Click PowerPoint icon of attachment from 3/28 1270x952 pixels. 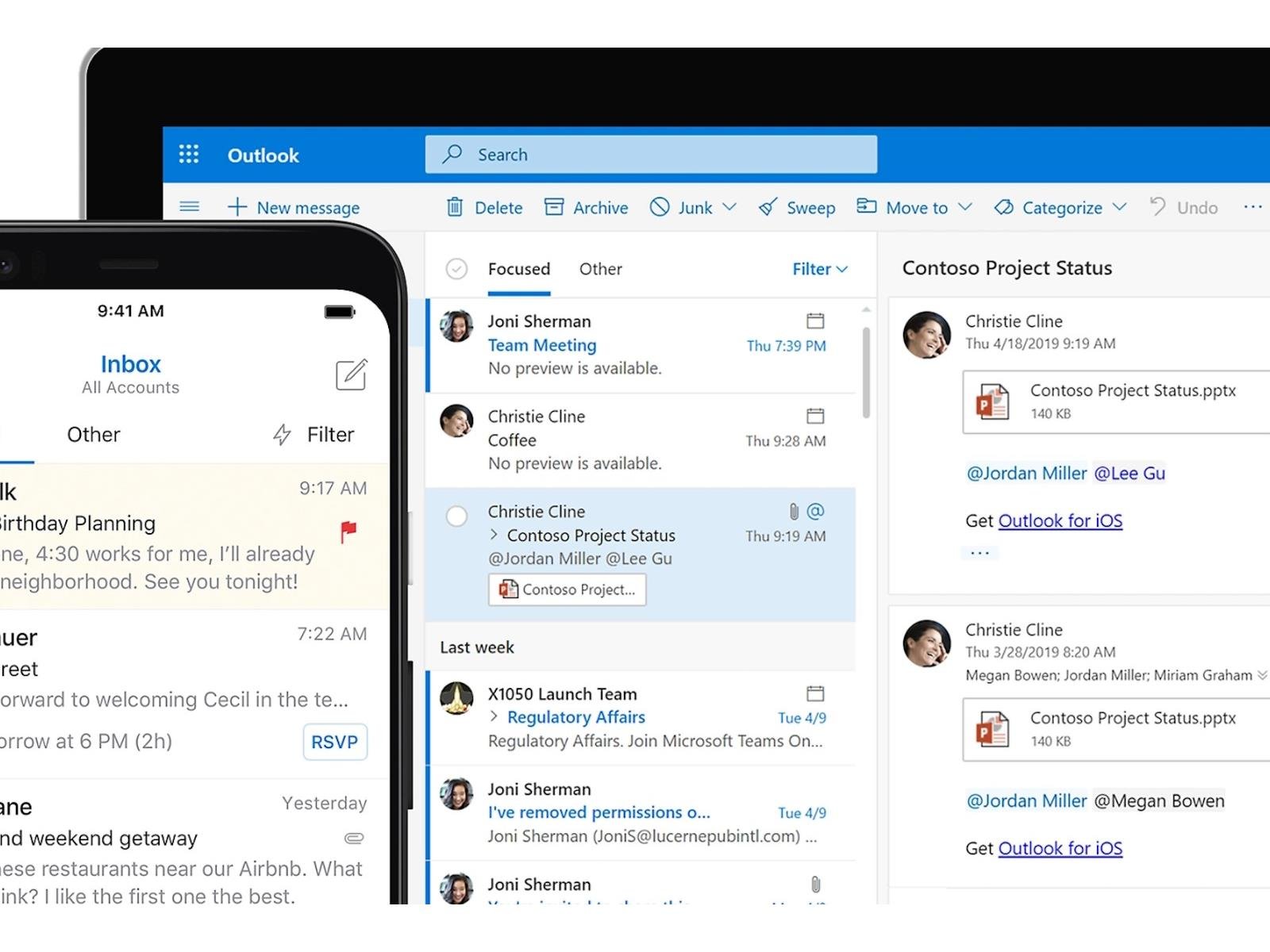pyautogui.click(x=993, y=729)
